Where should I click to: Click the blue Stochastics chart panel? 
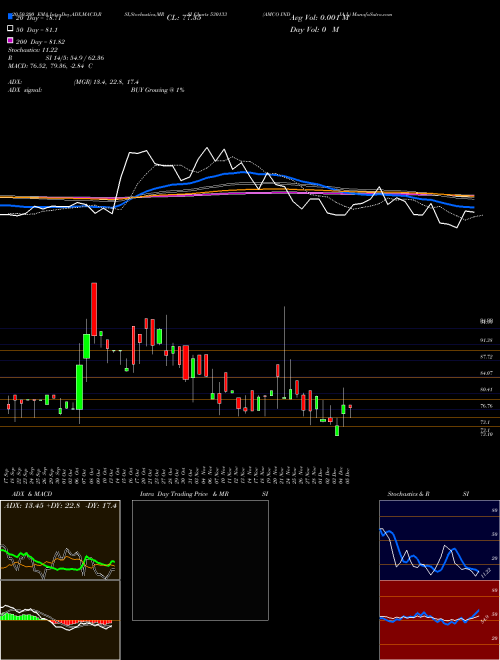[x=439, y=540]
